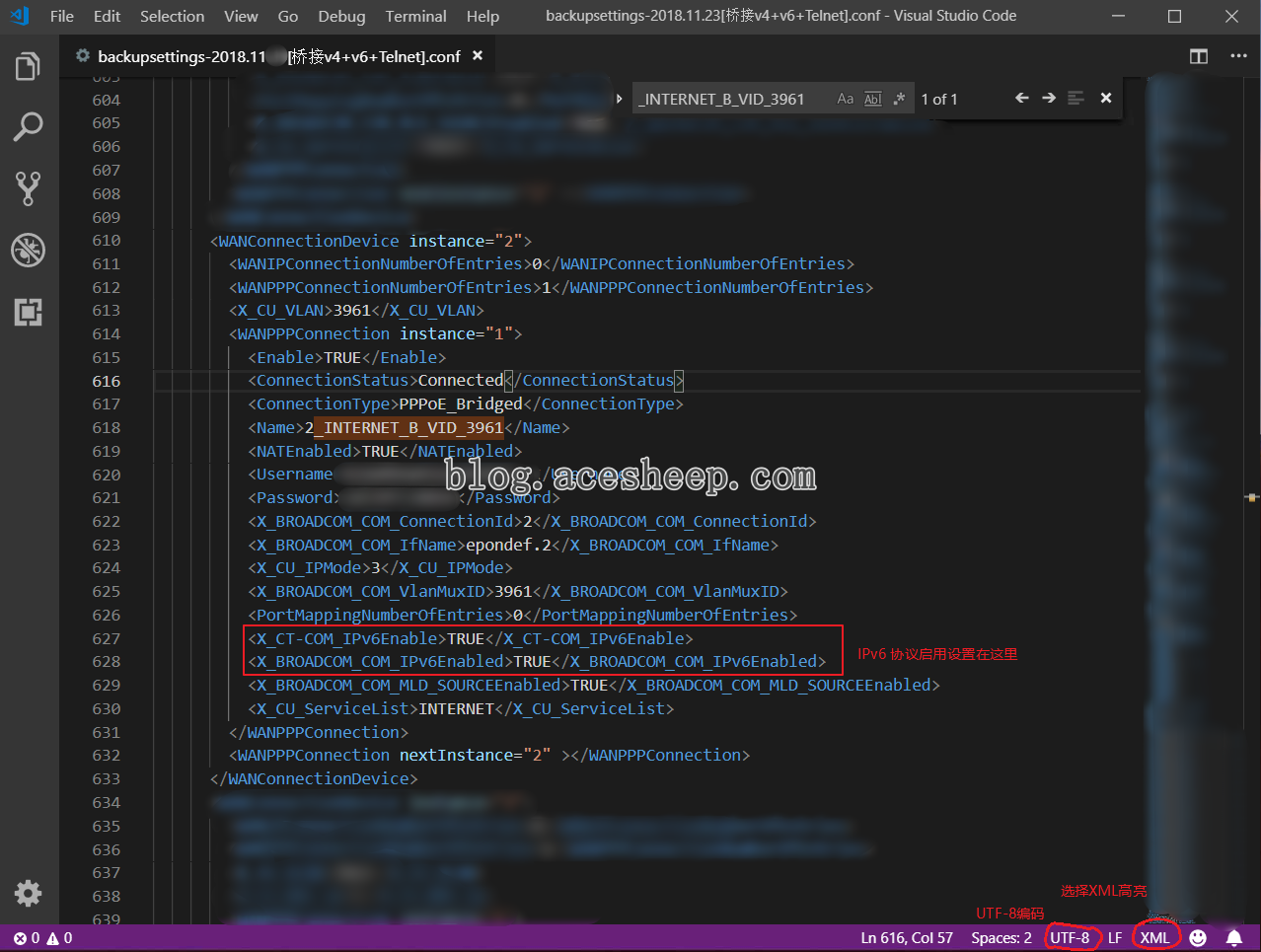Open the Extensions view
The image size is (1261, 952).
(28, 313)
